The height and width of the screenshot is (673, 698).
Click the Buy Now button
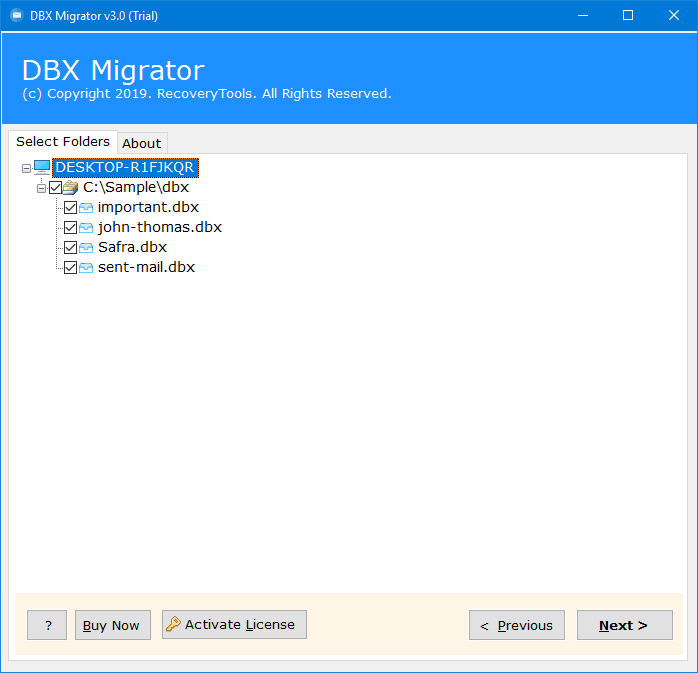113,625
